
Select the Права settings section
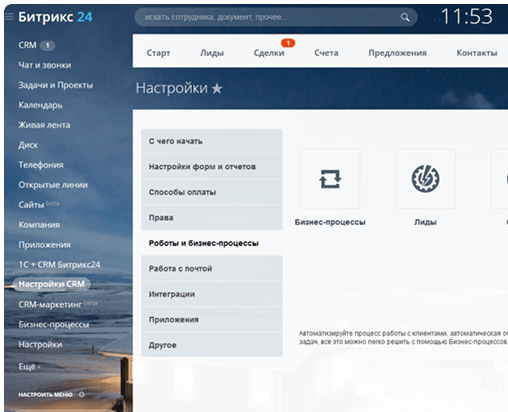[x=212, y=218]
